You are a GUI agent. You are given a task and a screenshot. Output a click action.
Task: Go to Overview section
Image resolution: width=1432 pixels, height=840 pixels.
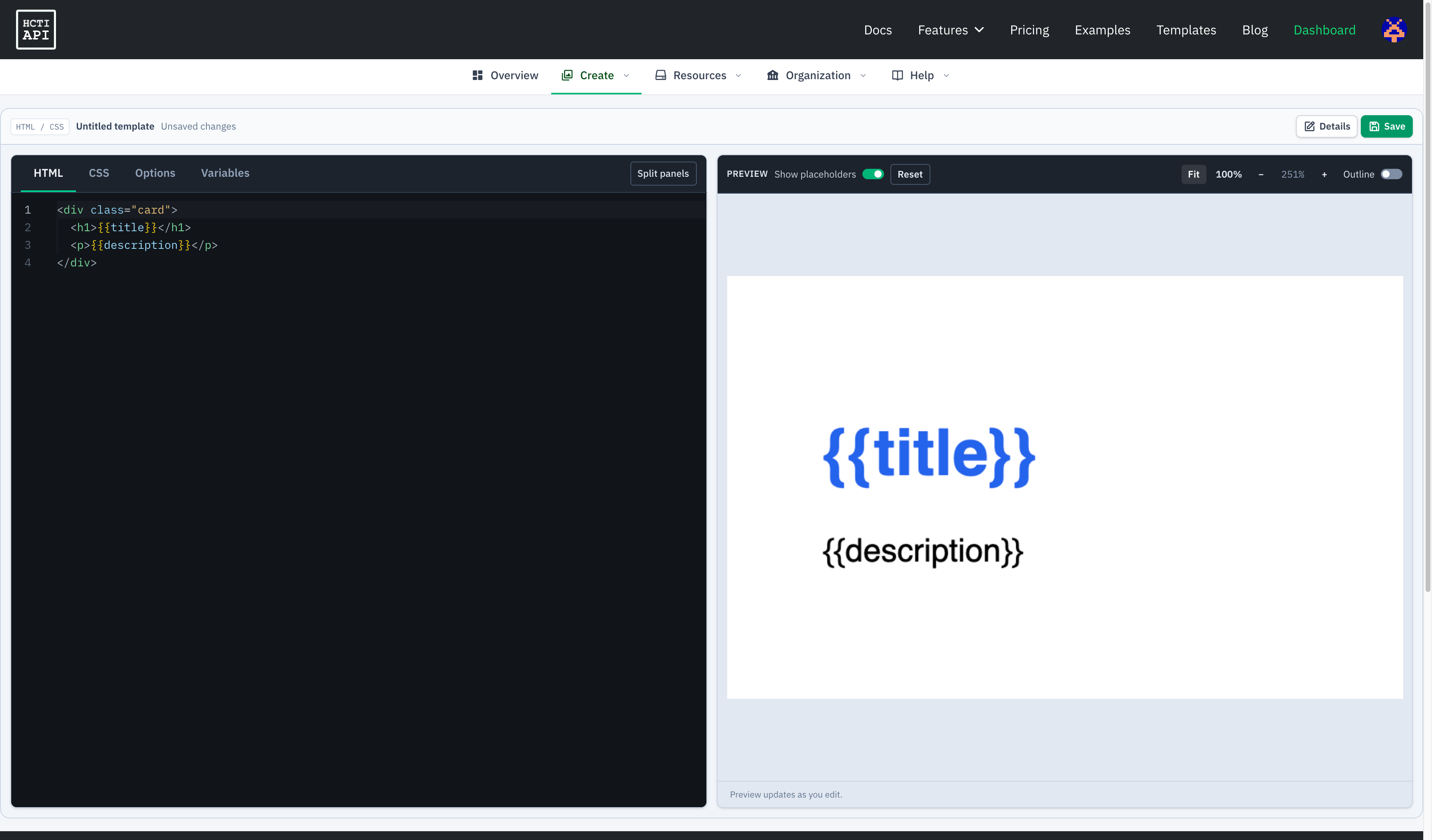[505, 75]
